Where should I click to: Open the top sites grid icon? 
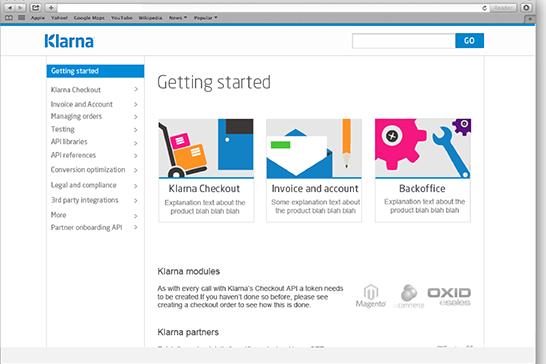[x=22, y=17]
